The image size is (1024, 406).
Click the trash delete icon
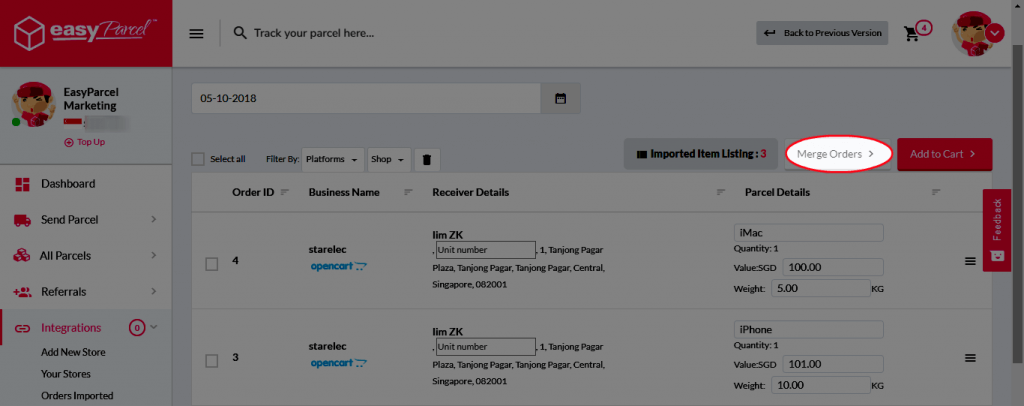(x=427, y=159)
